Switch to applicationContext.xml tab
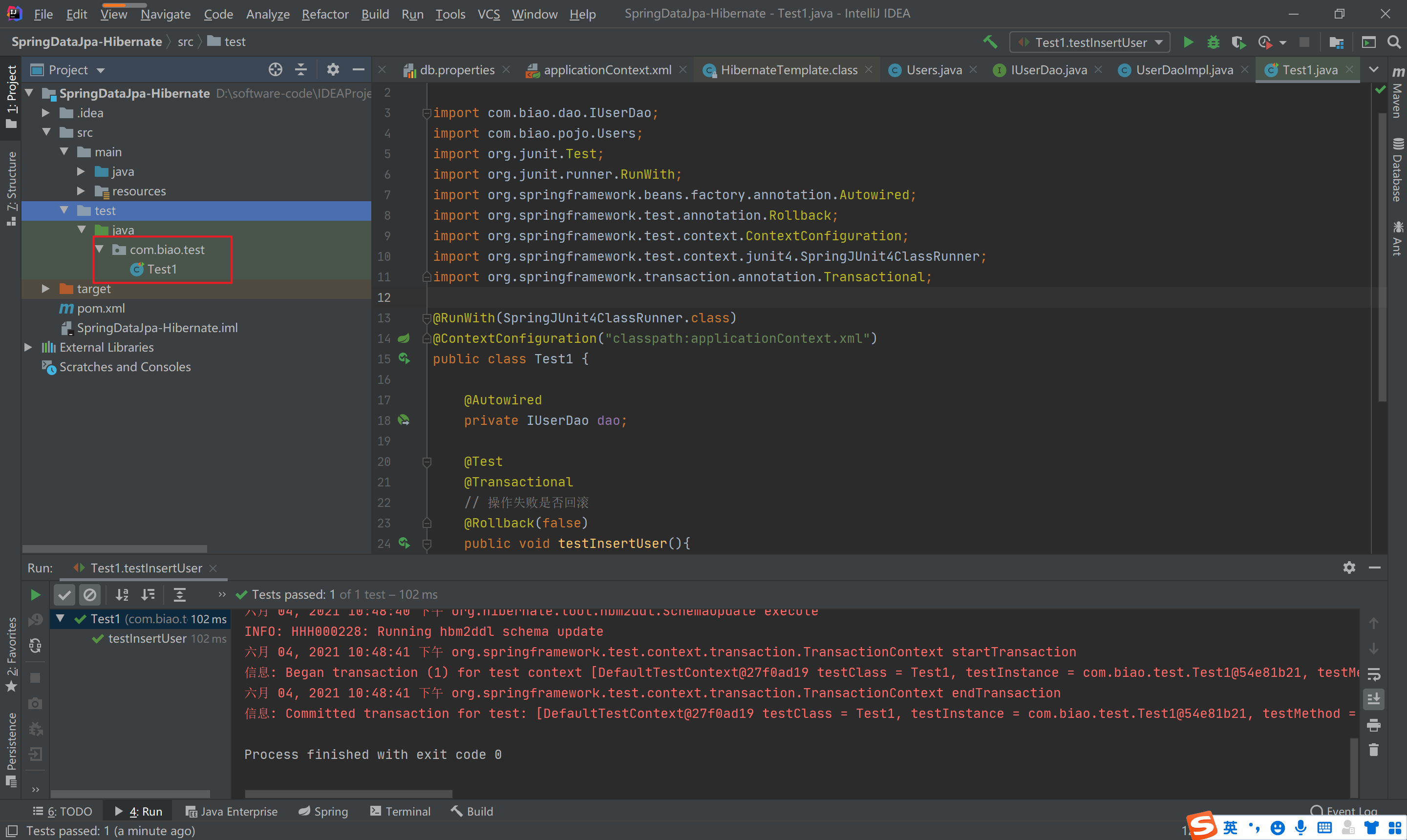 (607, 70)
